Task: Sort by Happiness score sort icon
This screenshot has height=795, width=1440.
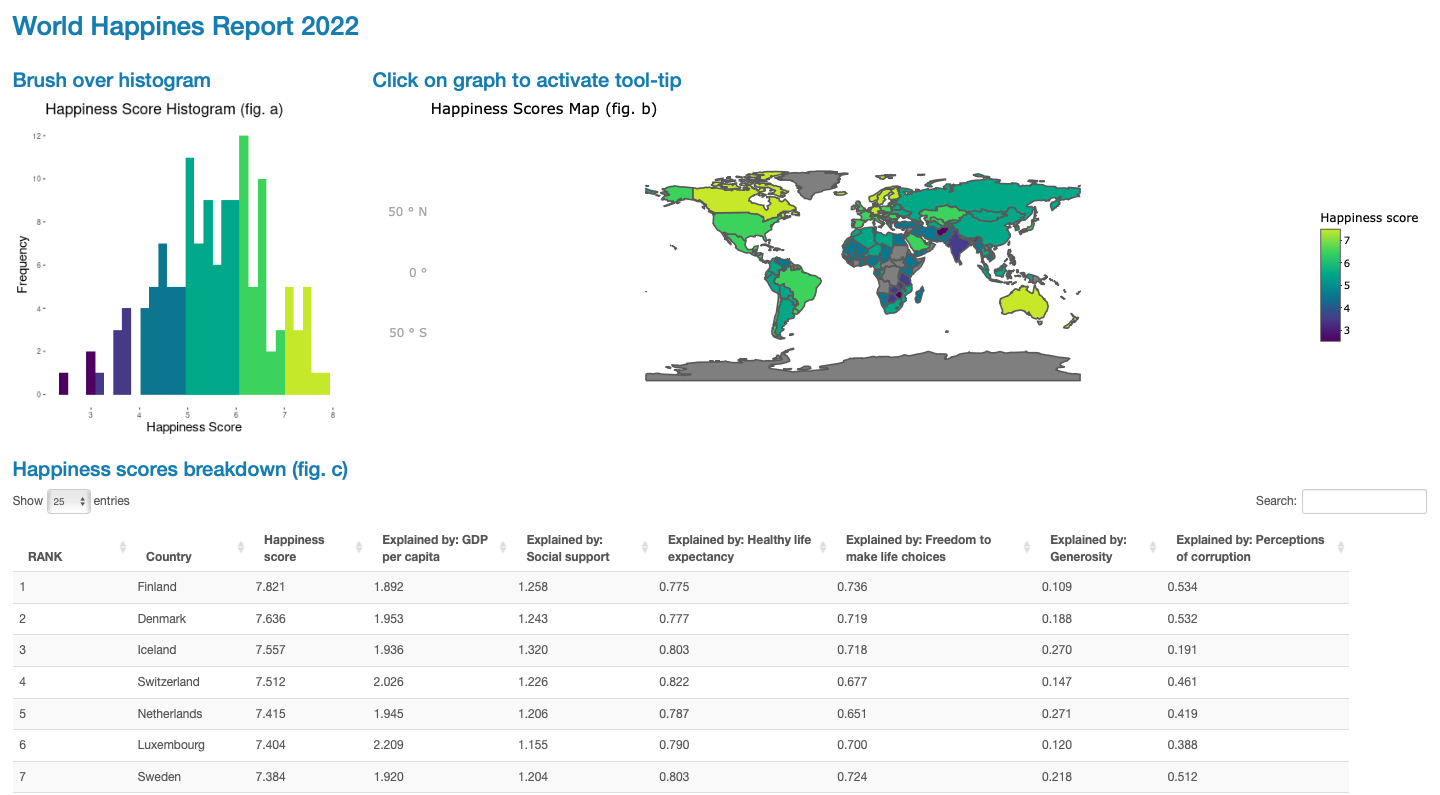Action: (359, 547)
